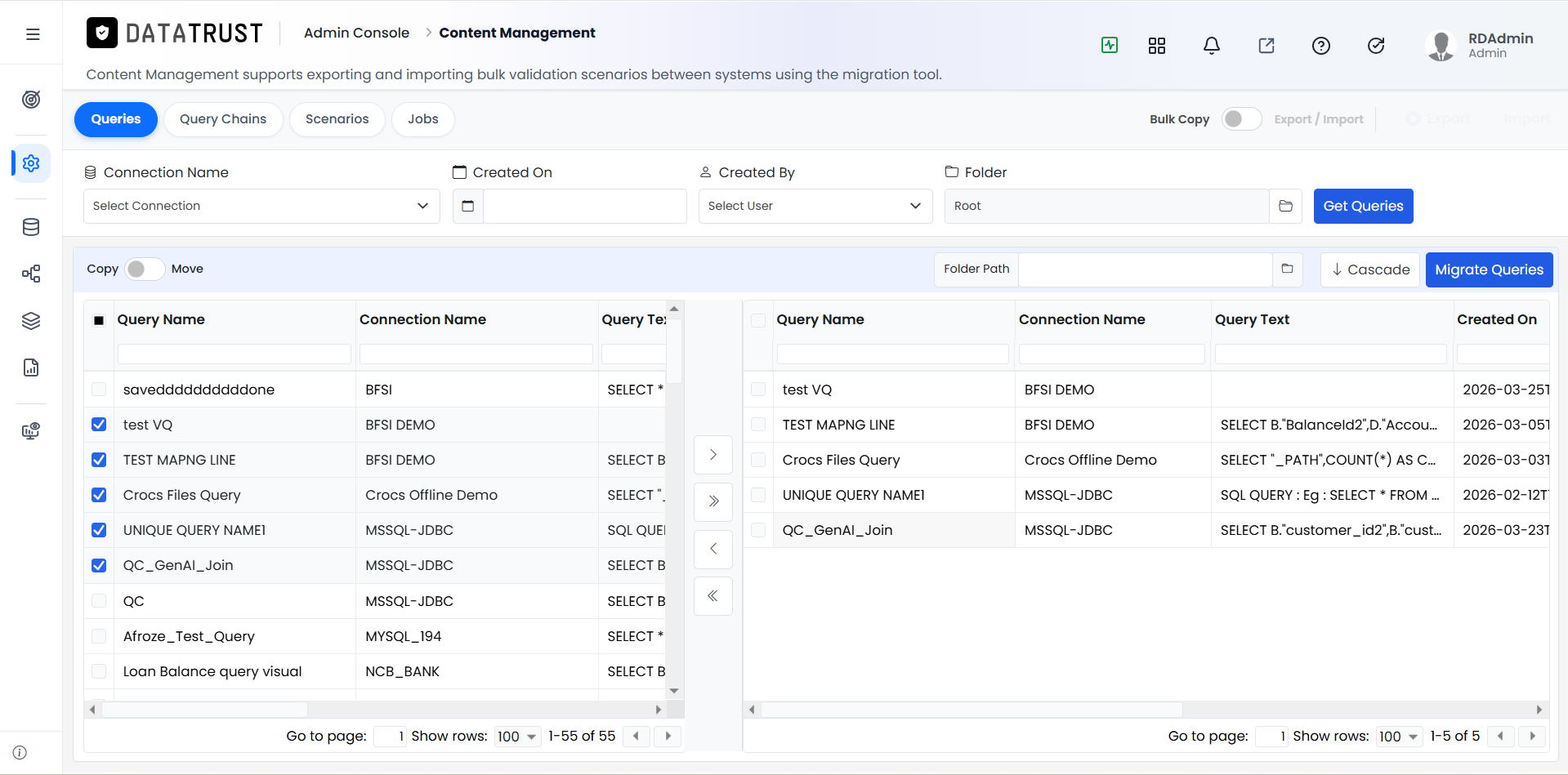This screenshot has width=1568, height=775.
Task: Switch to the Queries tab
Action: [x=116, y=119]
